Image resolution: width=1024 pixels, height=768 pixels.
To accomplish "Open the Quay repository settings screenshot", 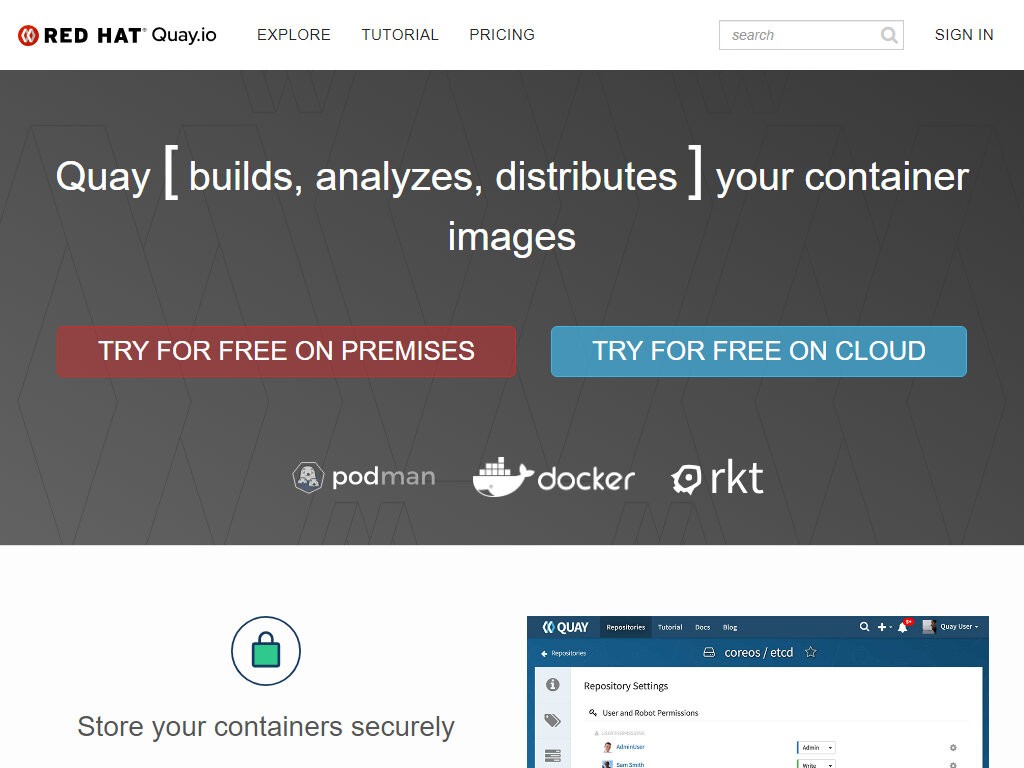I will [x=758, y=692].
